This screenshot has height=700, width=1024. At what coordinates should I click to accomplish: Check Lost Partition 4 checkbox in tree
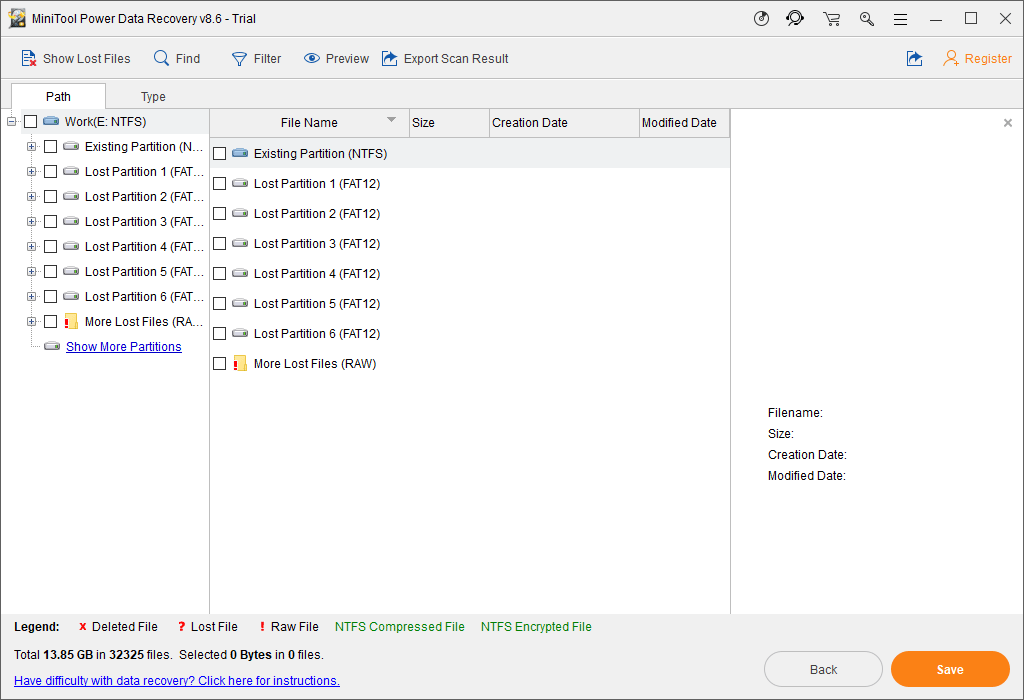(x=50, y=247)
